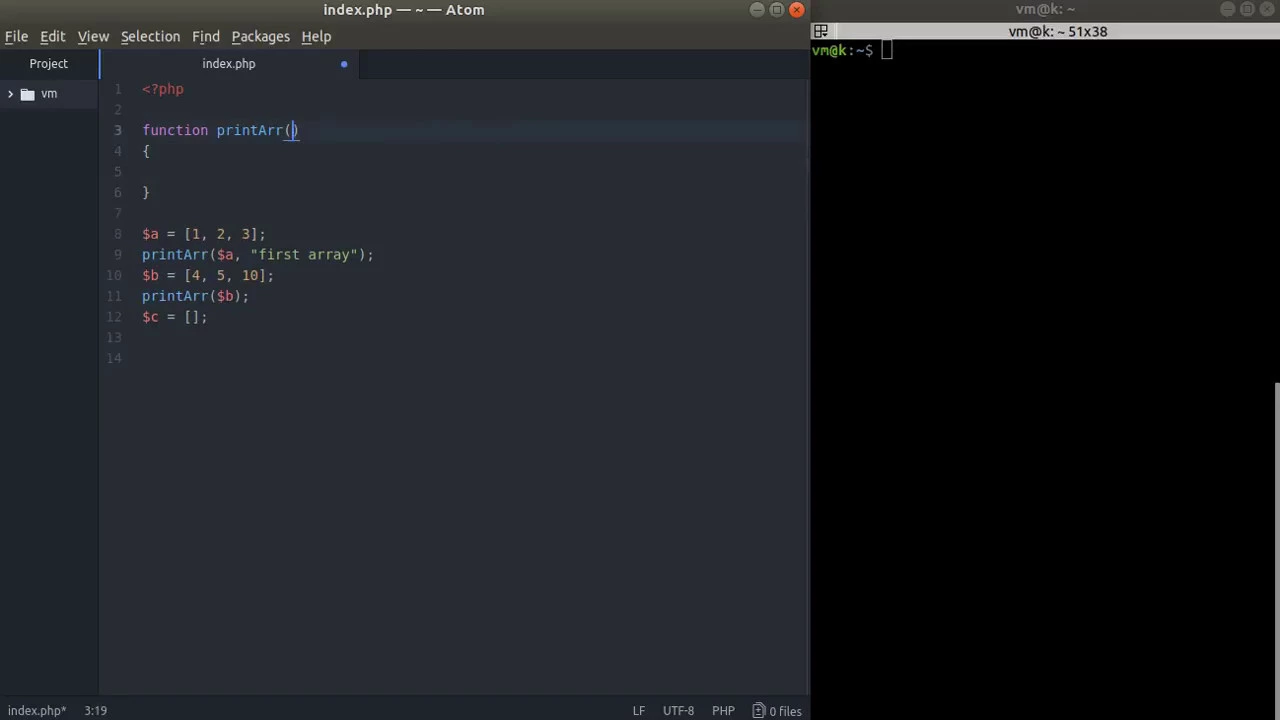Click the line with $a = [1, 2, 3];
Viewport: 1280px width, 720px height.
[204, 234]
